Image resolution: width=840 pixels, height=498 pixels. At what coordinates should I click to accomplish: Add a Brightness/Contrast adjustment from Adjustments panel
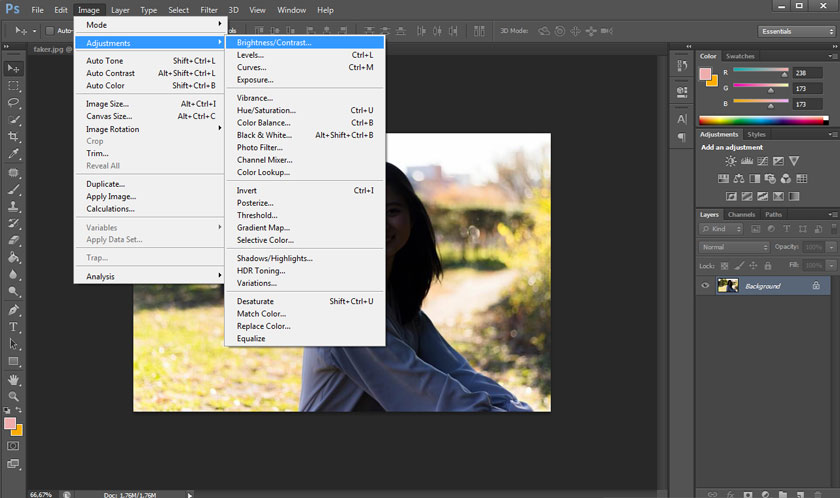pos(731,161)
